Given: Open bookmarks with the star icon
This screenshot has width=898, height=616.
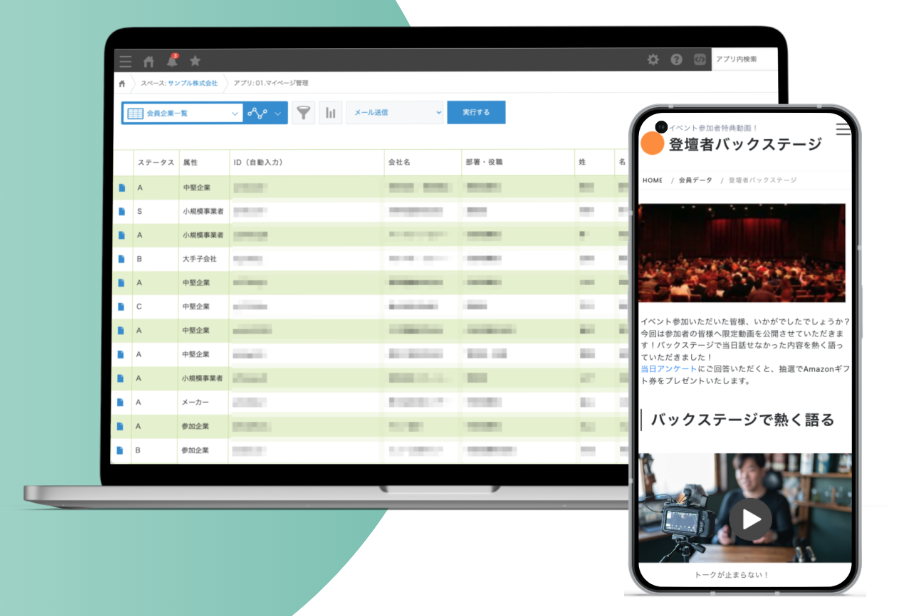Looking at the screenshot, I should (x=195, y=61).
